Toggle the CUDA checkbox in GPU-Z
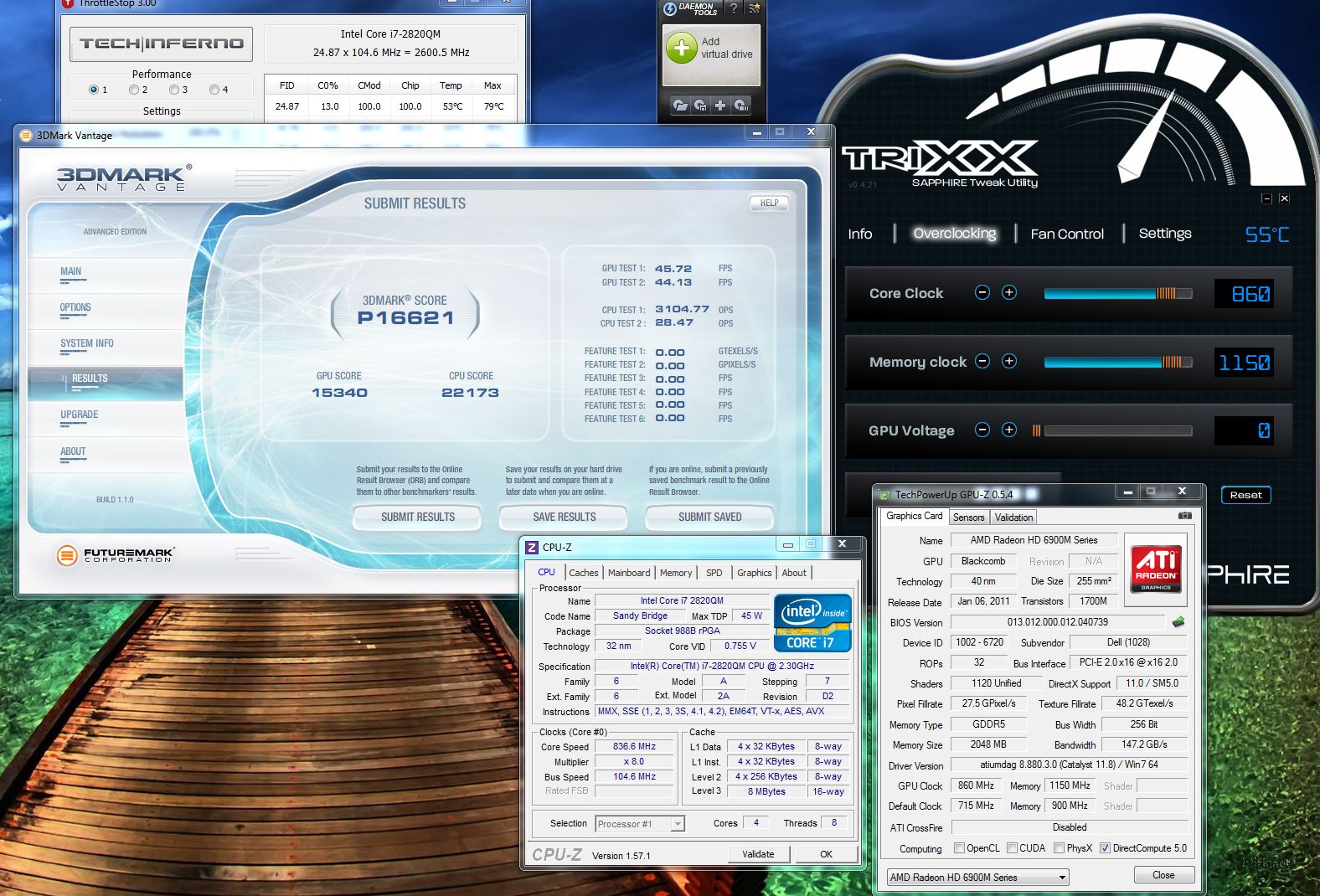This screenshot has width=1320, height=896. (x=1013, y=847)
